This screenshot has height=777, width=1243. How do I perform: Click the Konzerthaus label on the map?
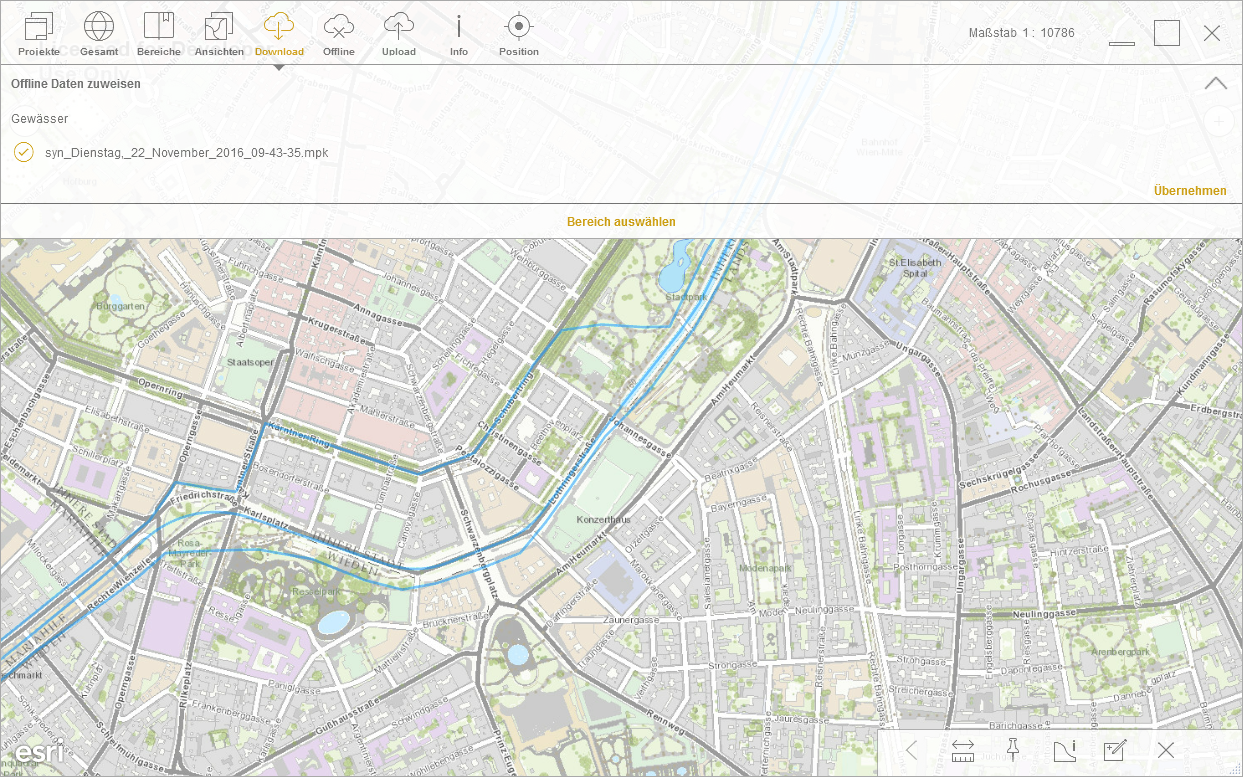(603, 520)
